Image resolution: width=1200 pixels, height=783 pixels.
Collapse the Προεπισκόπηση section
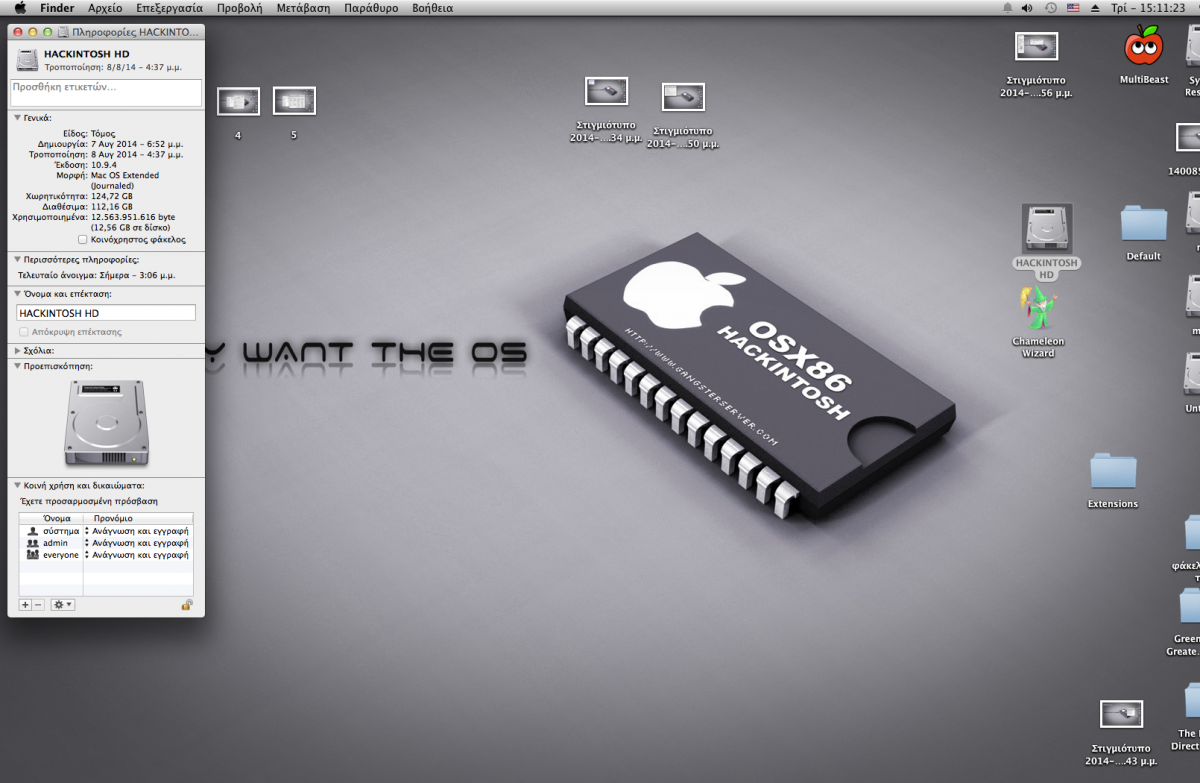(x=17, y=367)
